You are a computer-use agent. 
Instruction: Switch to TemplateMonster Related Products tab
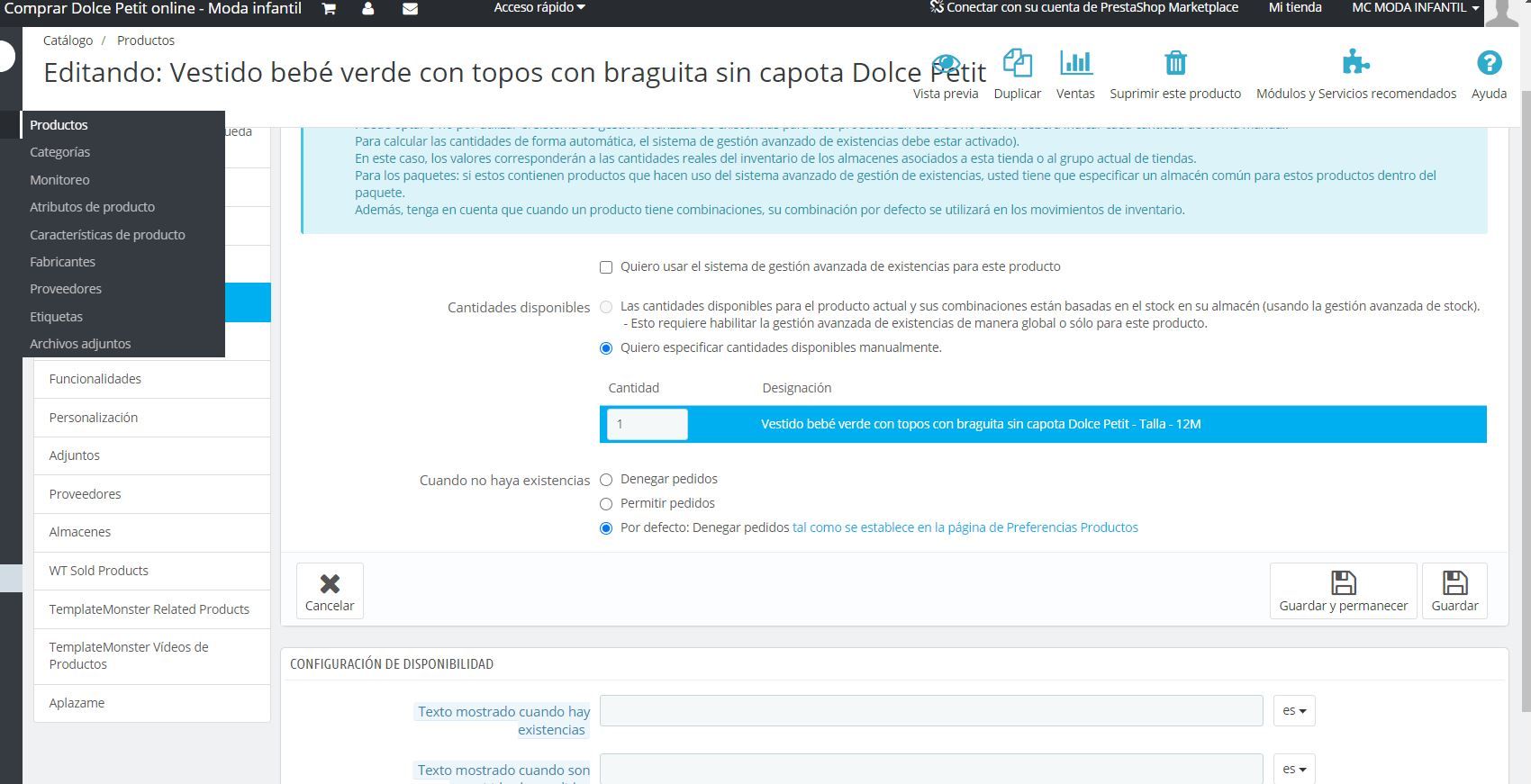pos(152,609)
